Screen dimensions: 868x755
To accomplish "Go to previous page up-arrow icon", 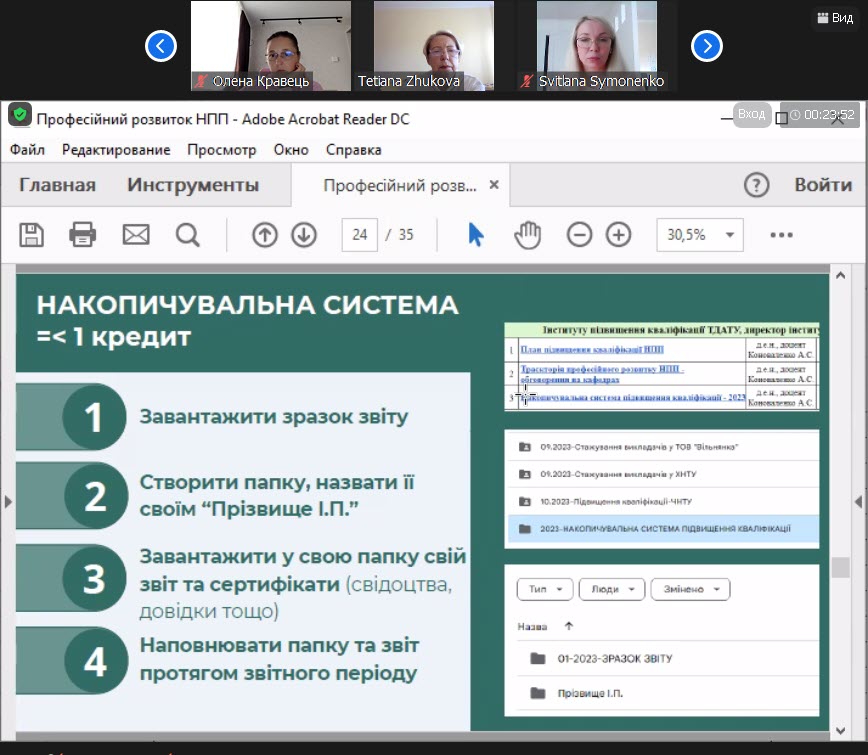I will click(265, 235).
